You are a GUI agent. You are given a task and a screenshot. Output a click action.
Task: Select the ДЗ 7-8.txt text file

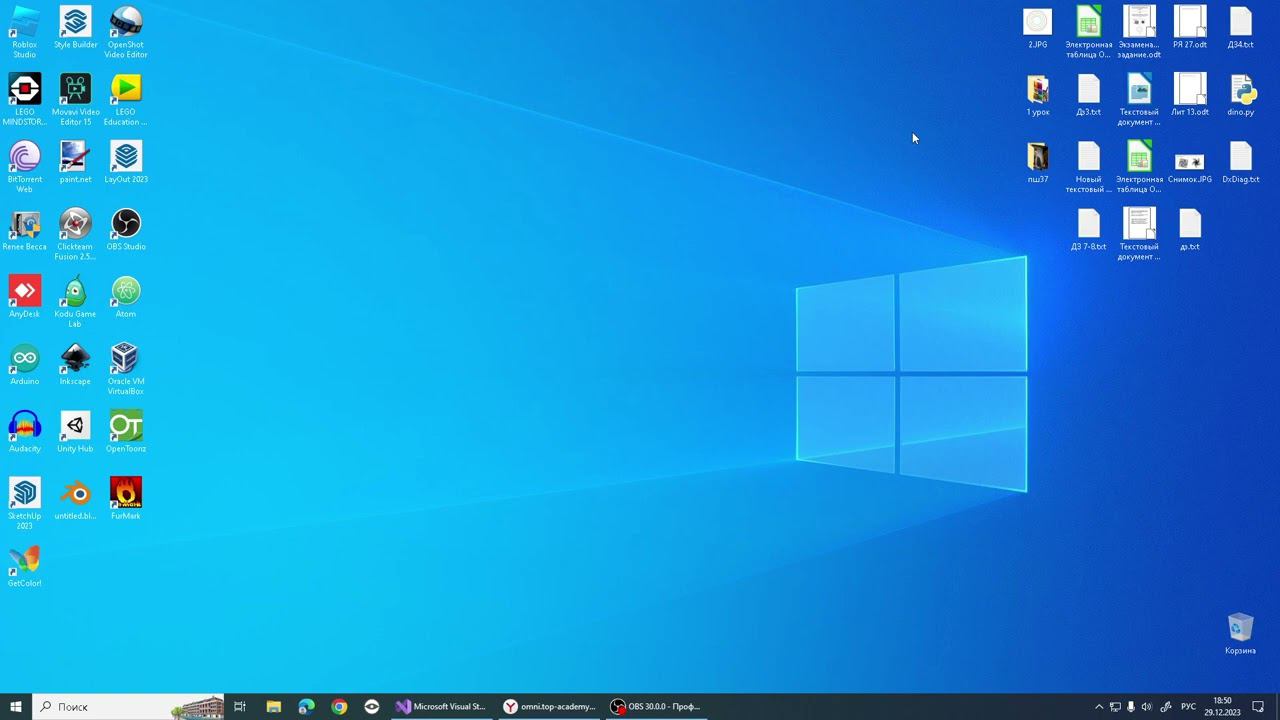coord(1088,229)
